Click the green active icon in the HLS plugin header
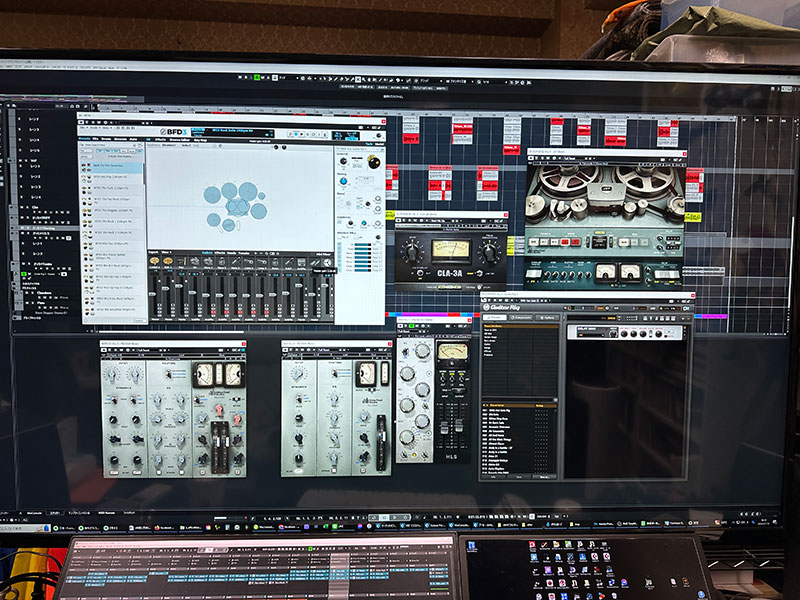This screenshot has width=800, height=600. pyautogui.click(x=412, y=326)
